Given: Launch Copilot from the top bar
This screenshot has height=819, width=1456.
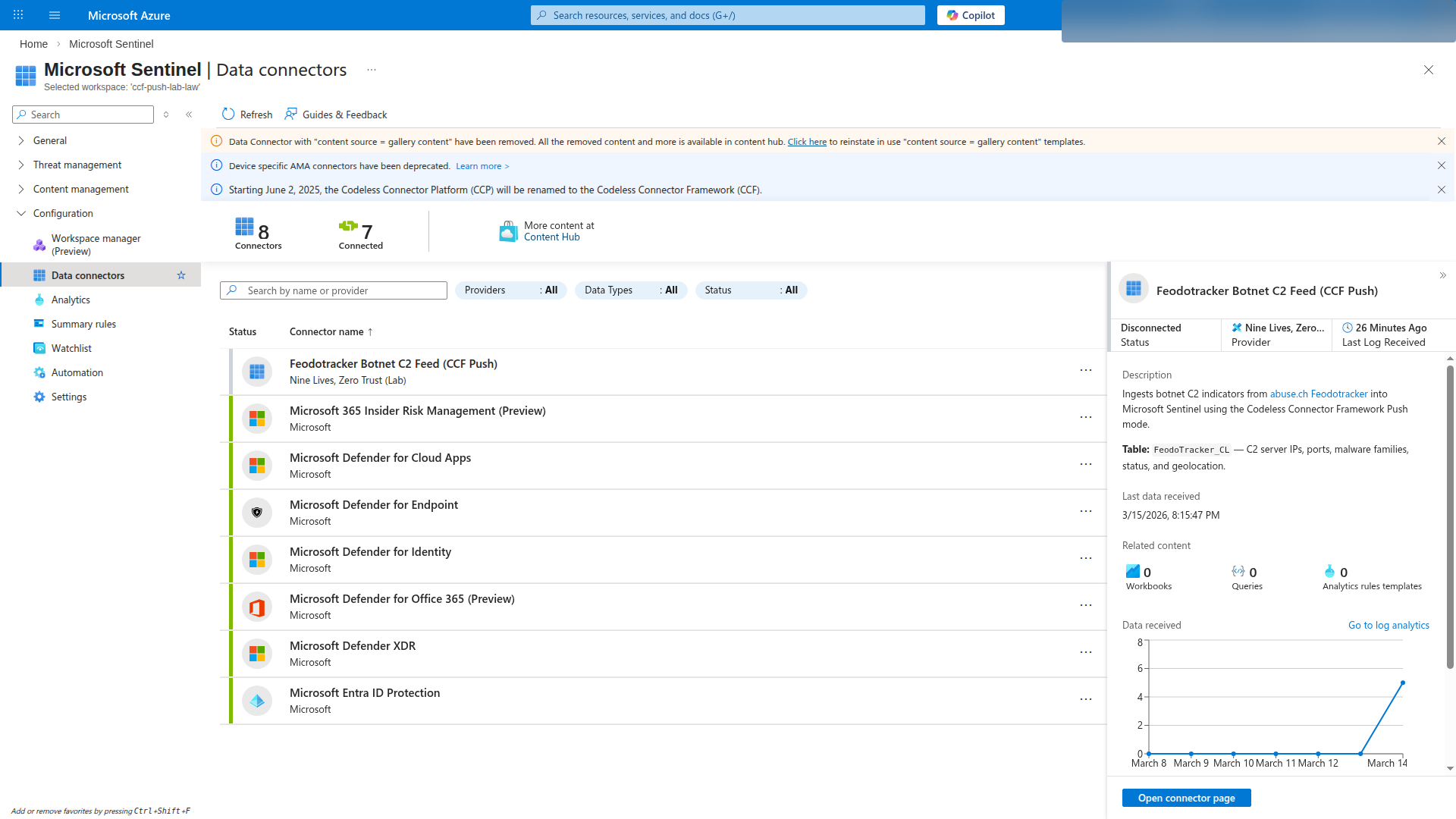Looking at the screenshot, I should click(971, 15).
